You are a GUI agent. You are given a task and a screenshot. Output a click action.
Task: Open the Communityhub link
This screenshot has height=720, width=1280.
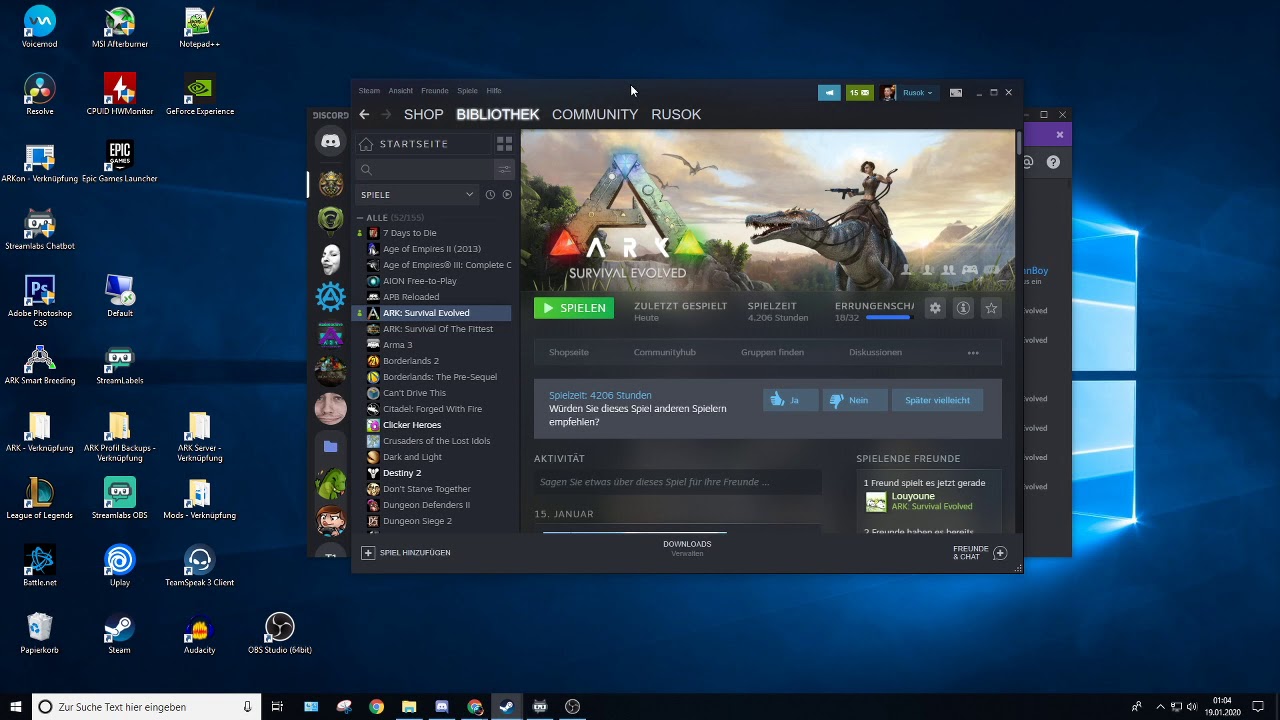664,352
